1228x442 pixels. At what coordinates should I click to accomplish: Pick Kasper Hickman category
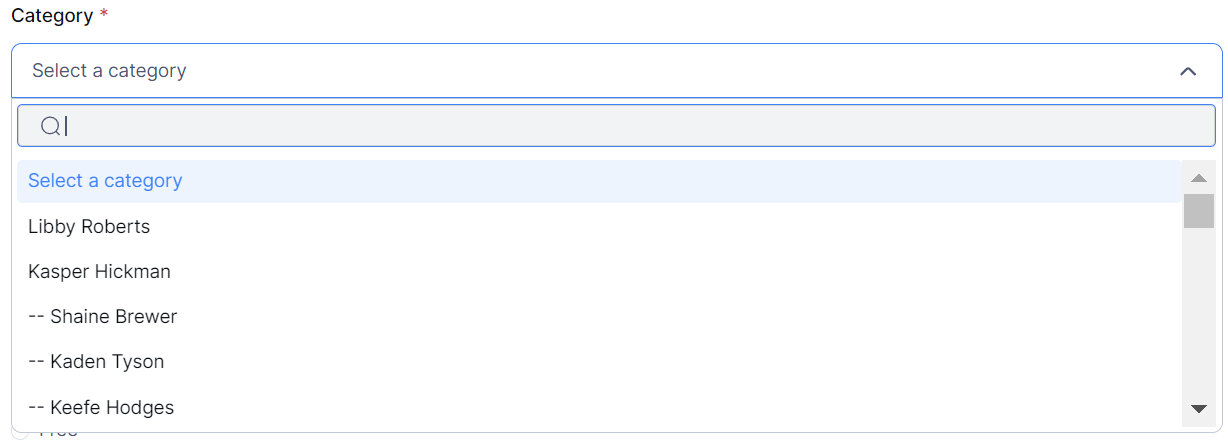pos(99,272)
